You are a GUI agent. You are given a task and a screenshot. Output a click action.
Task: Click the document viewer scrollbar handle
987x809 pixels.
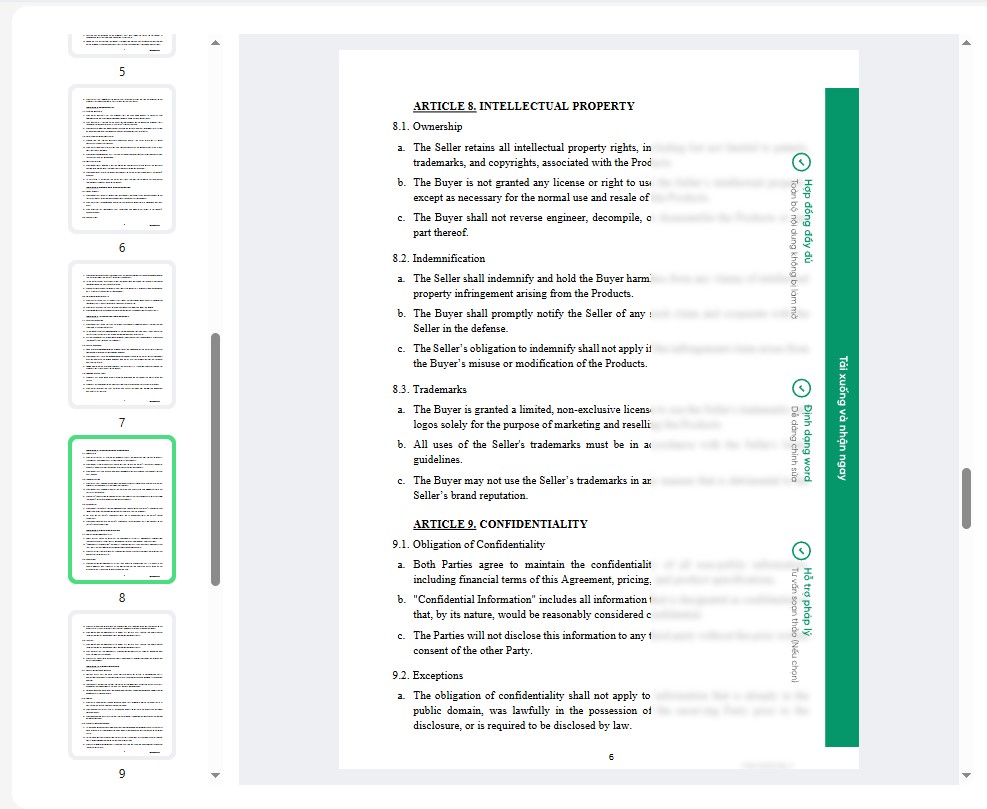[x=966, y=498]
